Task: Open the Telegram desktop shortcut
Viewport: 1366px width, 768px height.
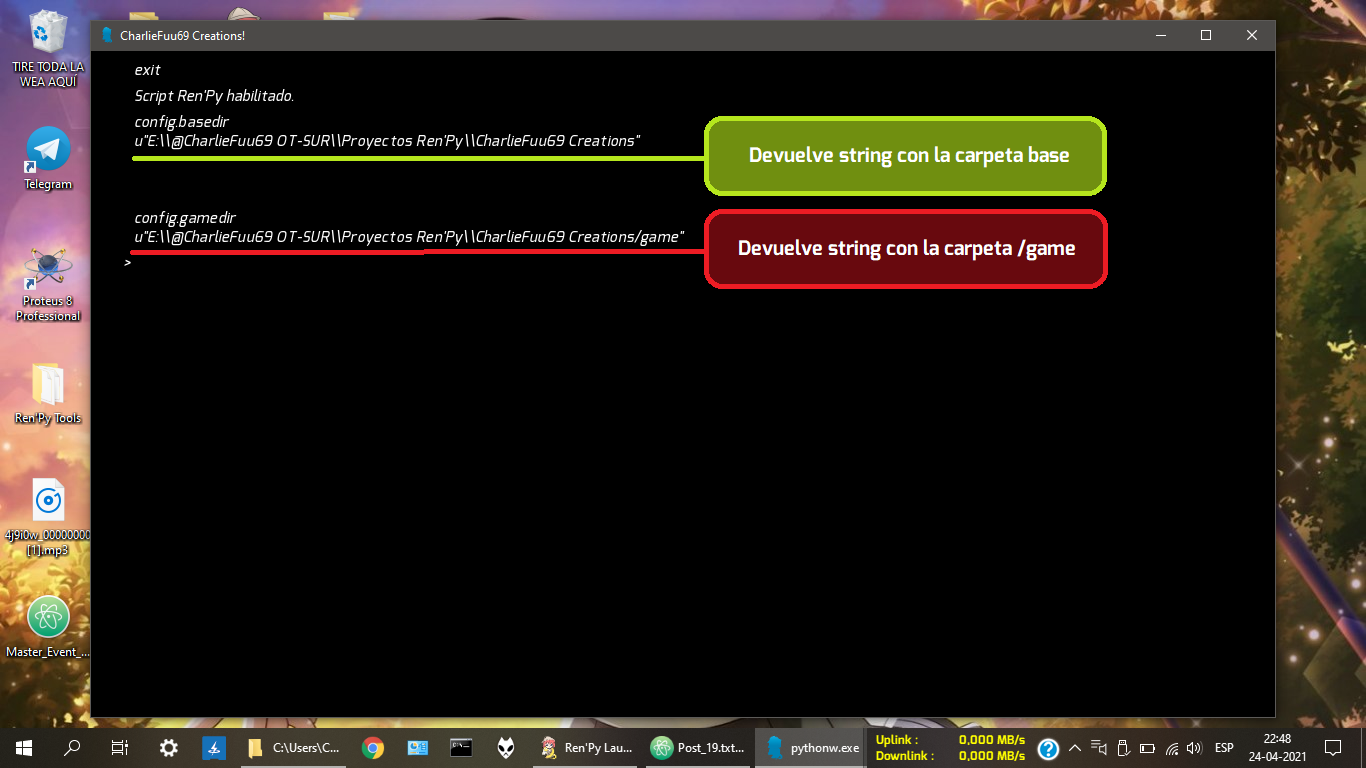Action: [48, 150]
